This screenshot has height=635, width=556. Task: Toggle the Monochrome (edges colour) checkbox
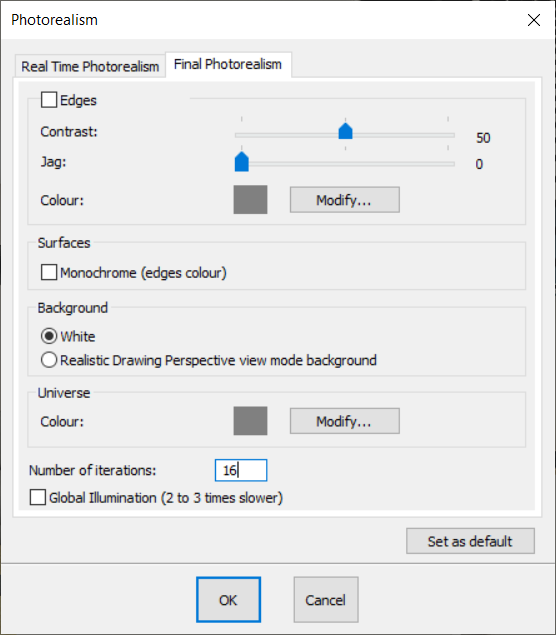tap(49, 272)
